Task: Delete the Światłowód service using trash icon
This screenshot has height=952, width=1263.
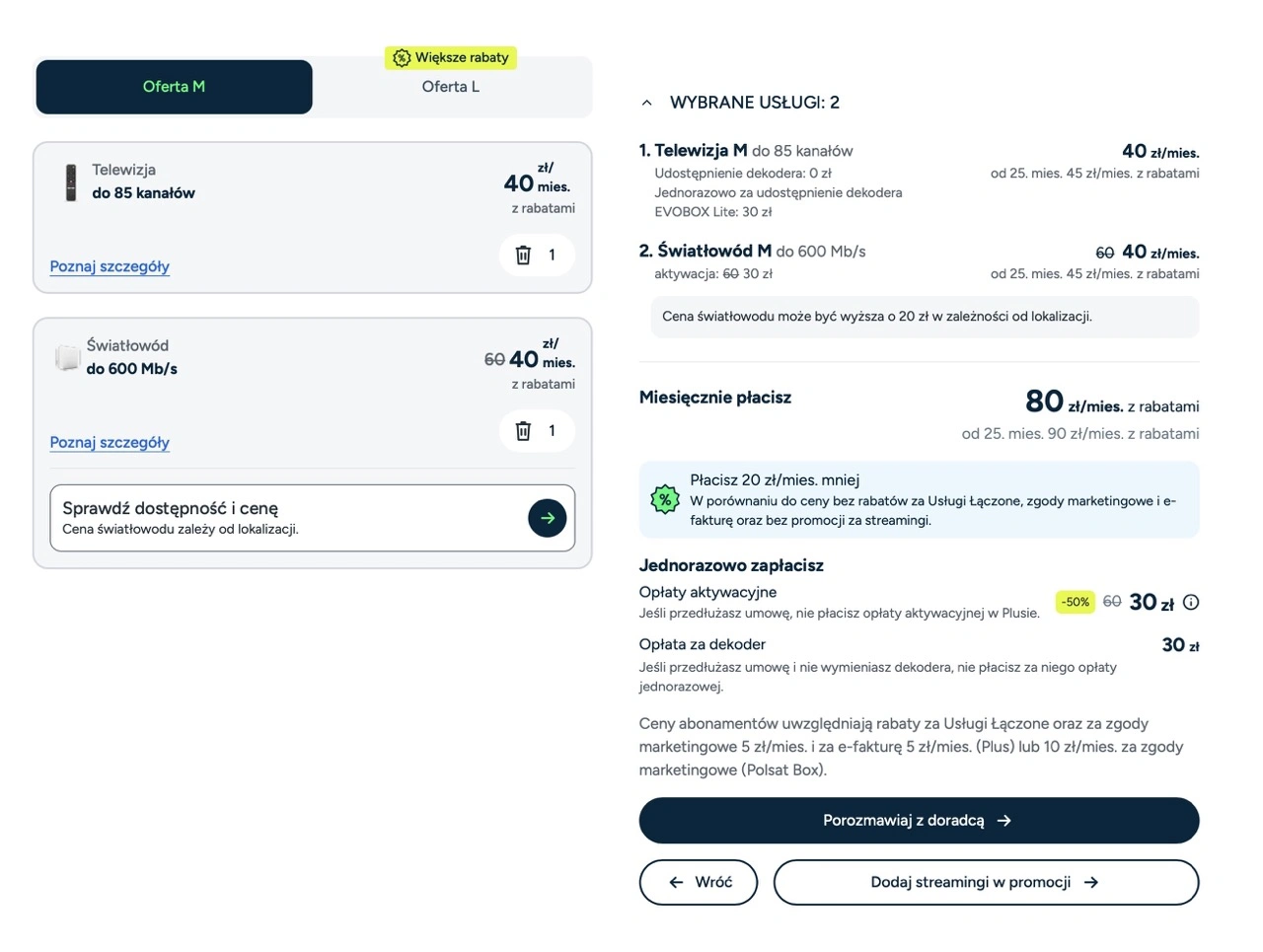Action: click(x=523, y=431)
